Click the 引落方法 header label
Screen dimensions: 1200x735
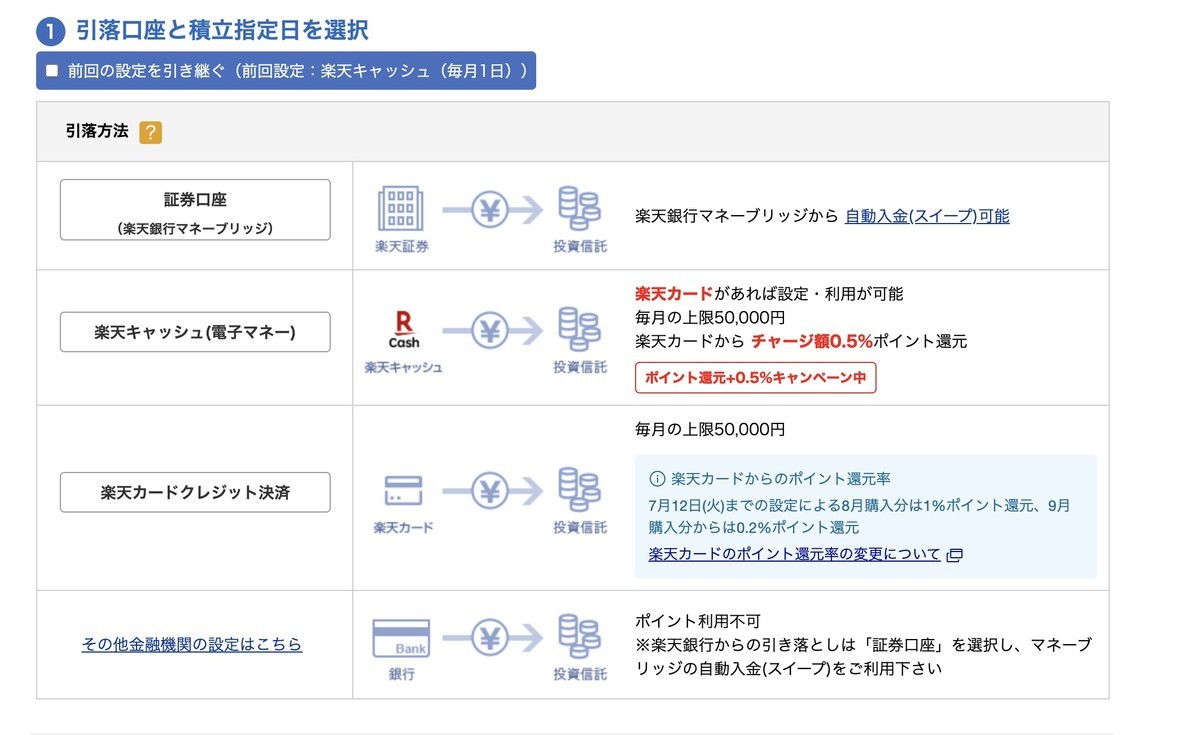point(97,131)
